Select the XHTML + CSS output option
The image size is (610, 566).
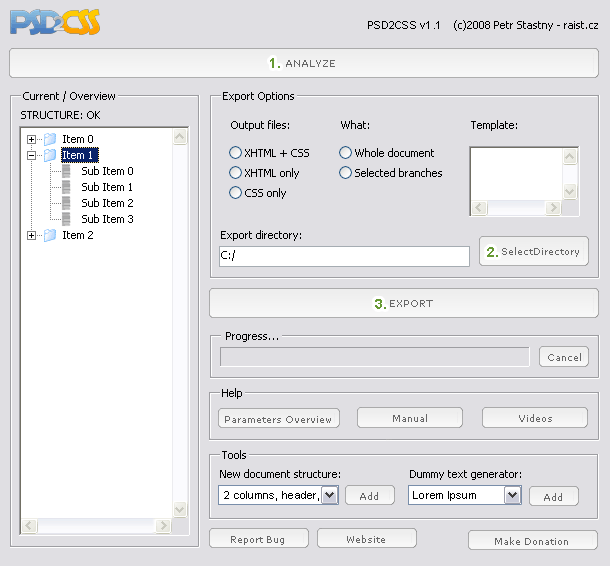tap(236, 153)
